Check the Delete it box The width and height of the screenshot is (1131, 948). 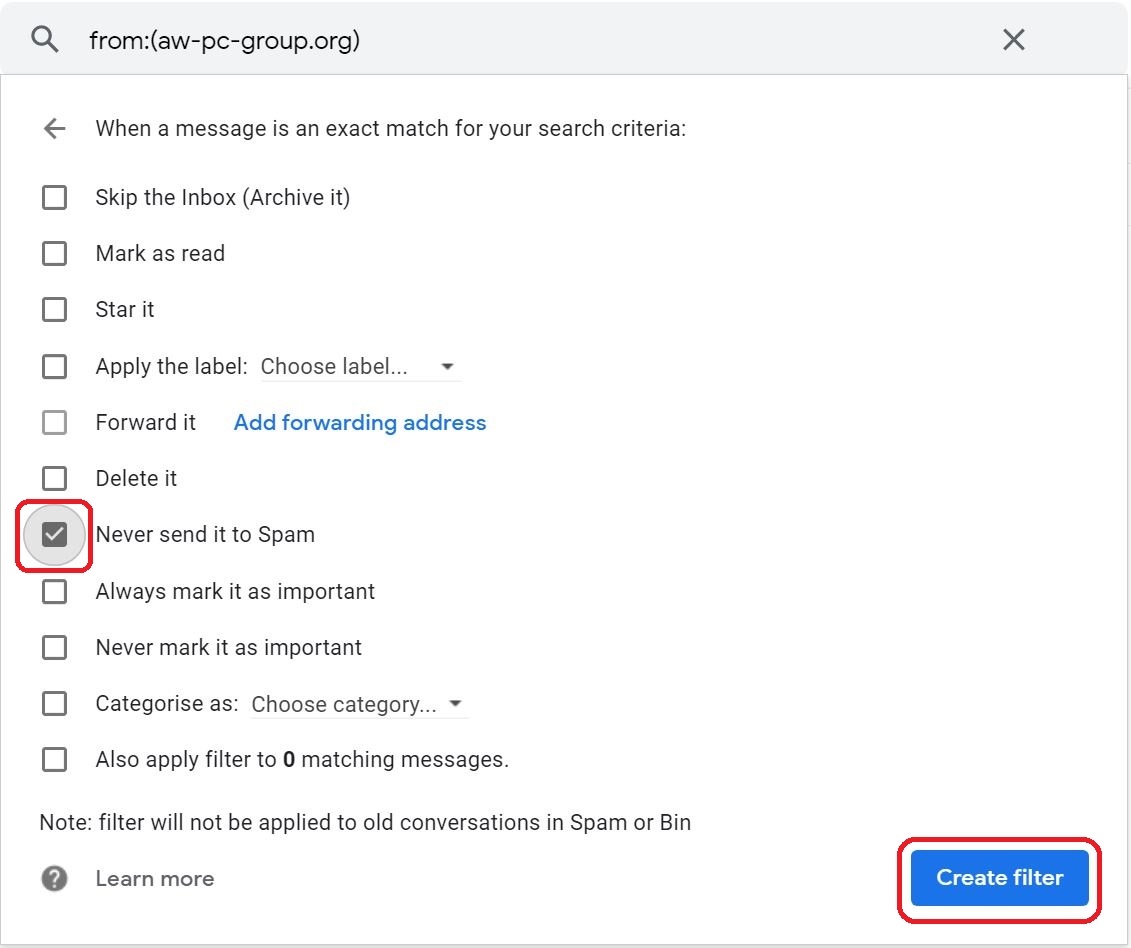coord(54,478)
